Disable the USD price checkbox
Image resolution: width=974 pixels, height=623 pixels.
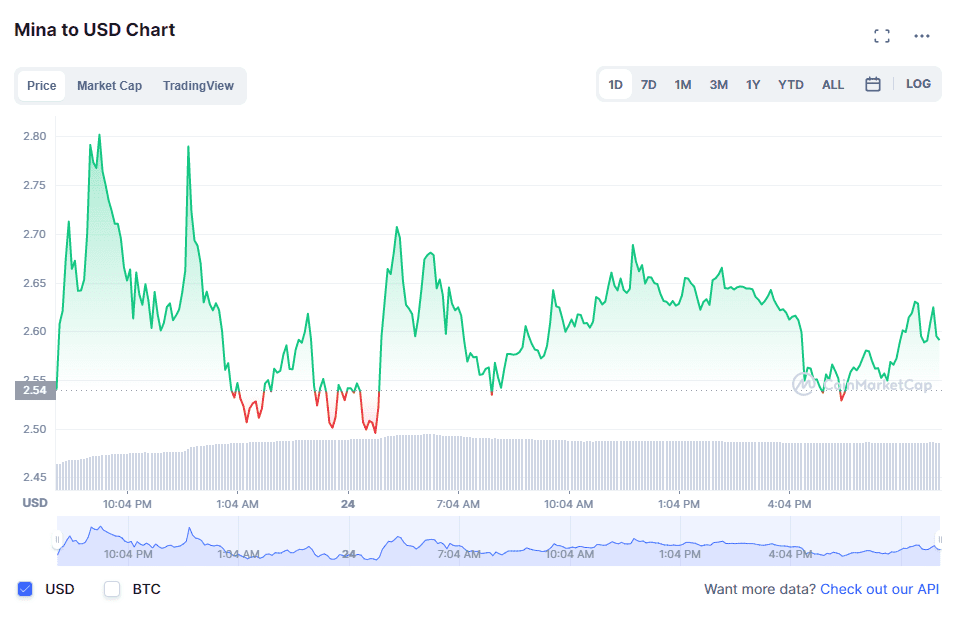pyautogui.click(x=25, y=589)
